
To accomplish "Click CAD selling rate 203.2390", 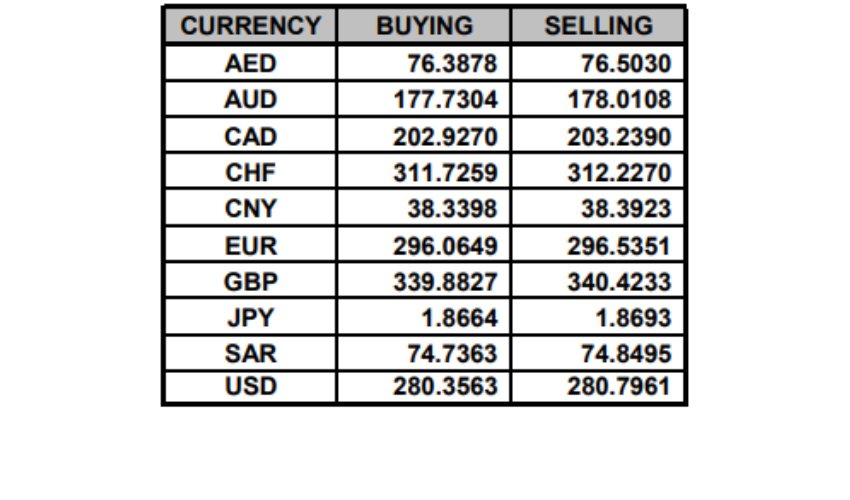I will coord(618,137).
